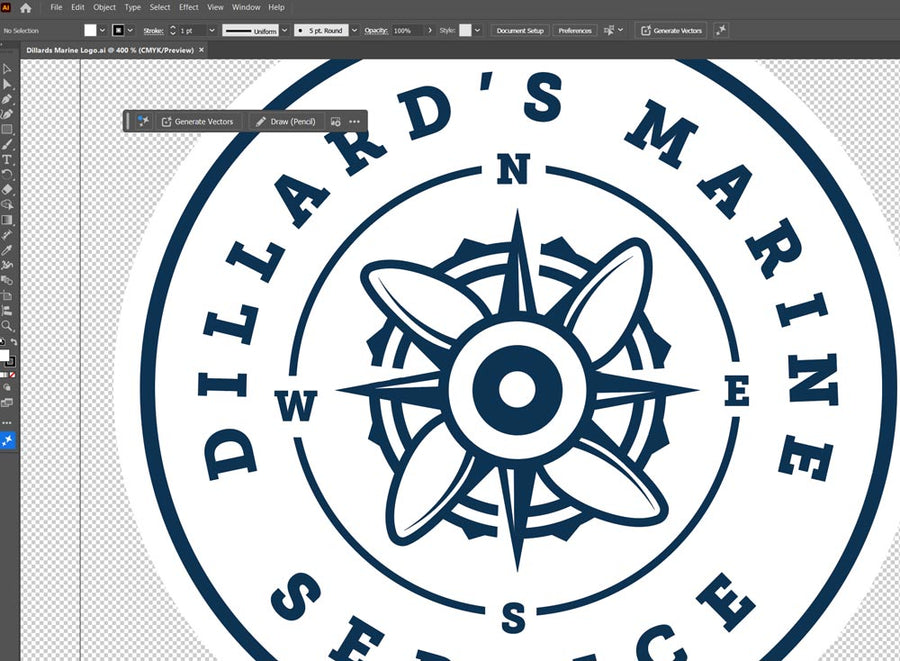Screen dimensions: 900x661
Task: Open the Edit menu
Action: (77, 7)
